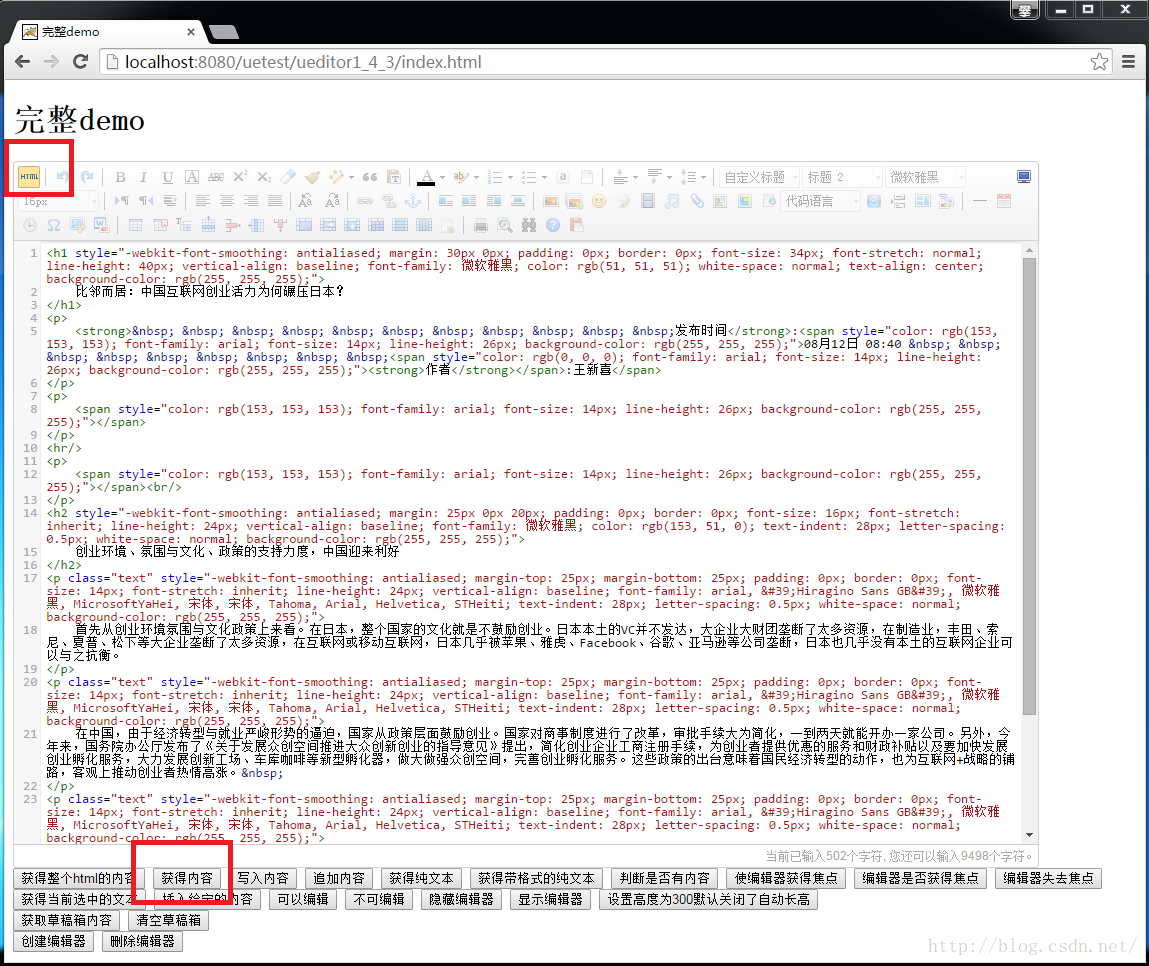This screenshot has height=966, width=1149.
Task: Open the ordered list style dropdown arrow
Action: click(x=510, y=177)
